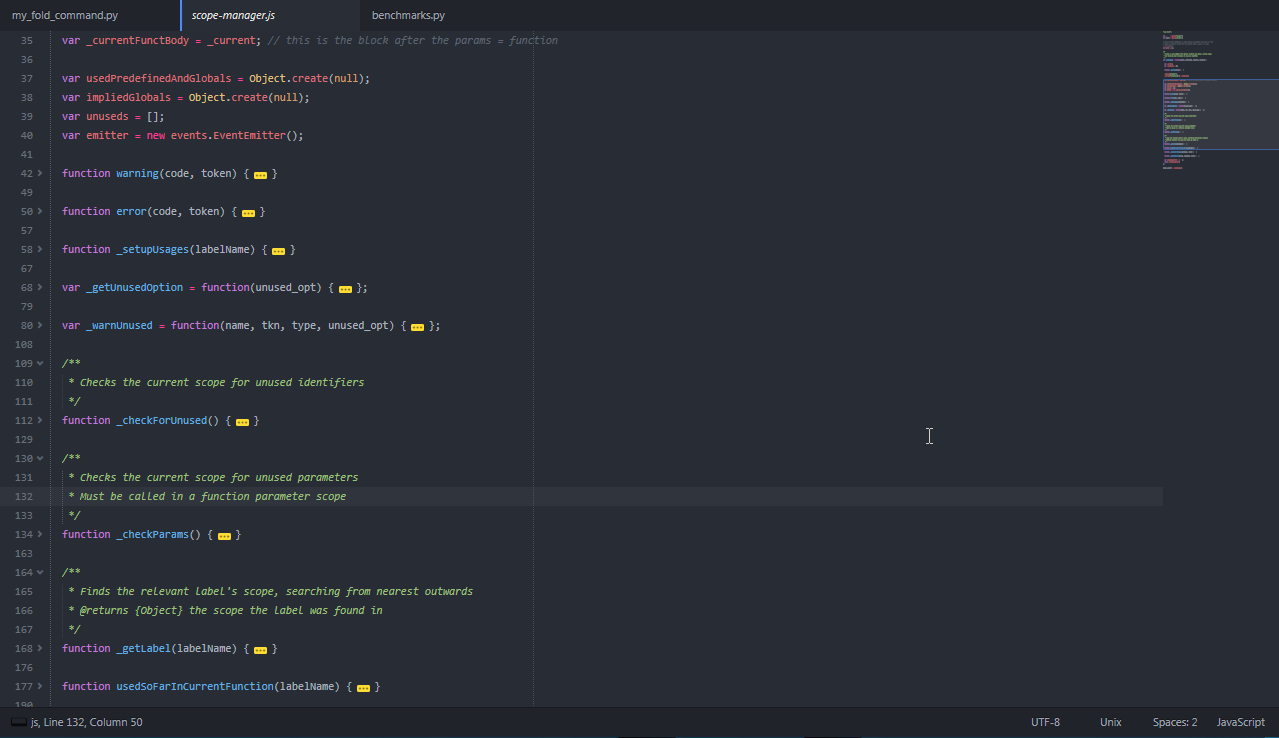Click fold marker in _getUnusedOption function
This screenshot has width=1279, height=738.
(x=345, y=288)
